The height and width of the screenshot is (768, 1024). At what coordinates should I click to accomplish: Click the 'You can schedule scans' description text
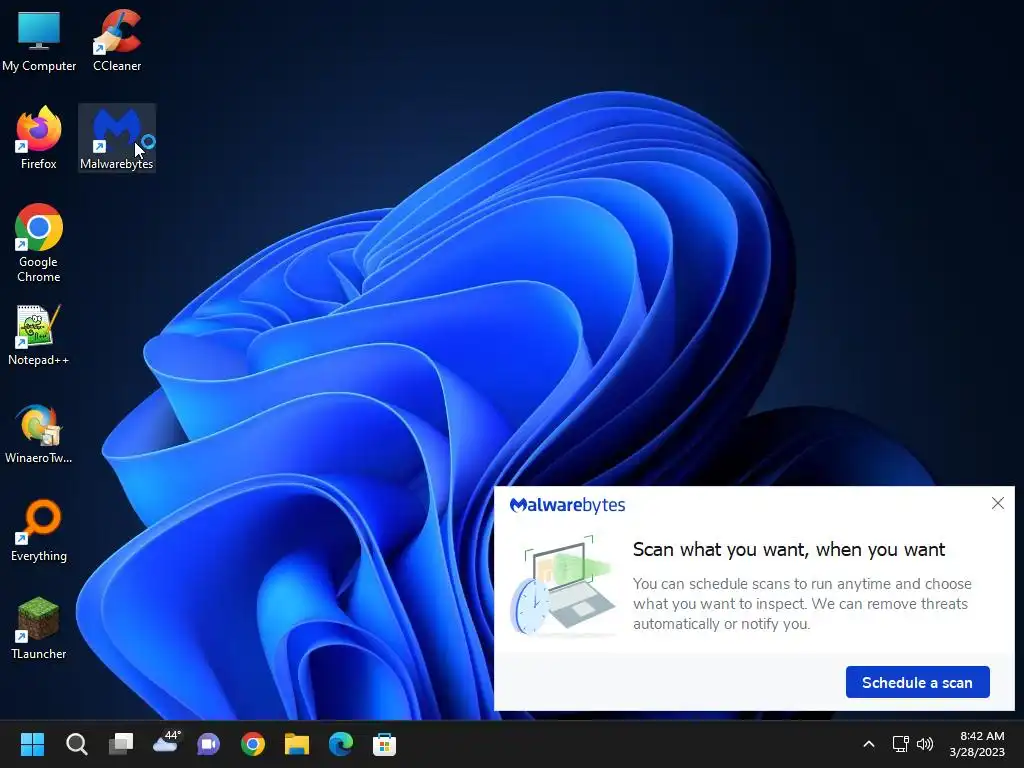click(803, 603)
